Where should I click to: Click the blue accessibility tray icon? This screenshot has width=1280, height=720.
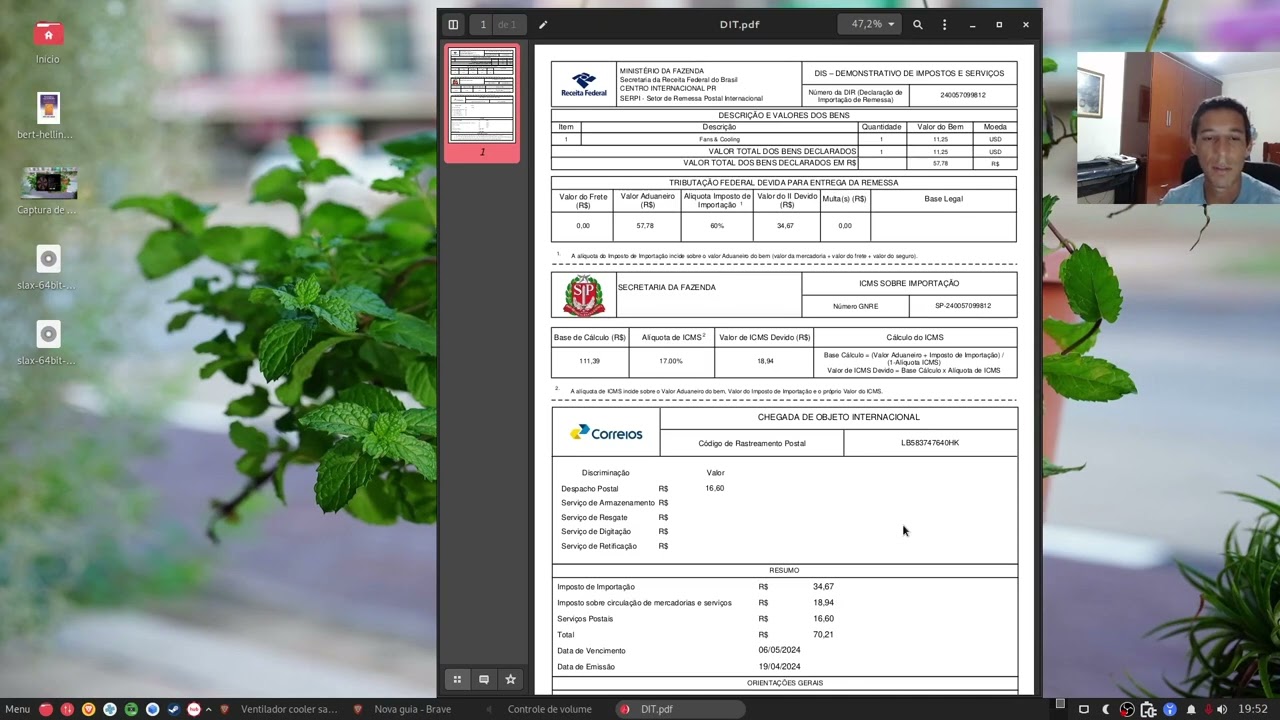(1169, 709)
